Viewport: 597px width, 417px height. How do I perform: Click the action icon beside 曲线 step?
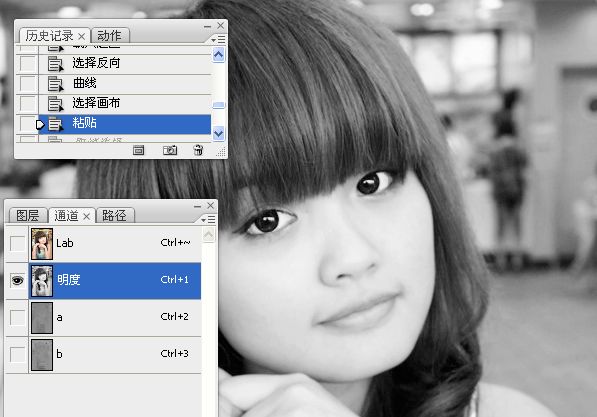[56, 83]
